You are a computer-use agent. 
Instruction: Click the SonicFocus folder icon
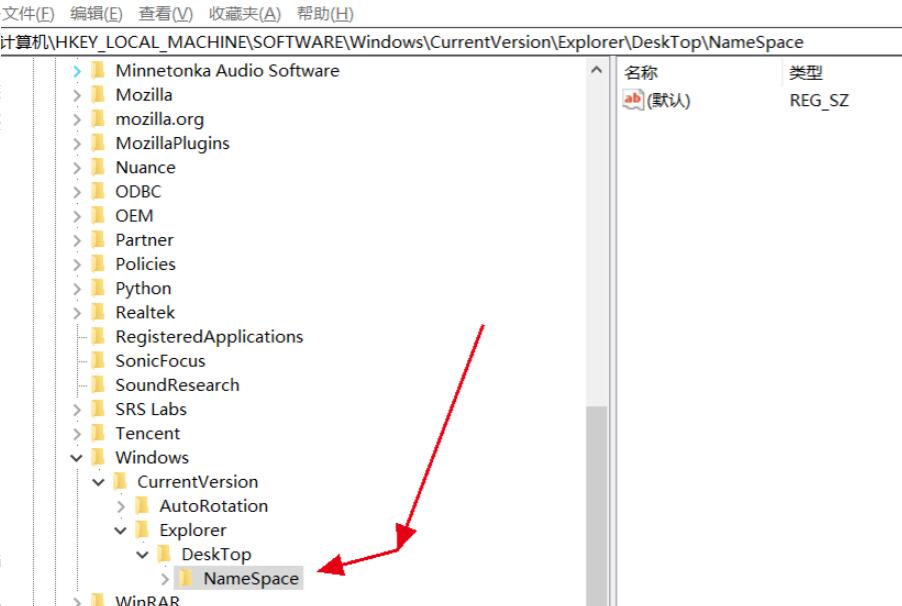click(x=98, y=360)
